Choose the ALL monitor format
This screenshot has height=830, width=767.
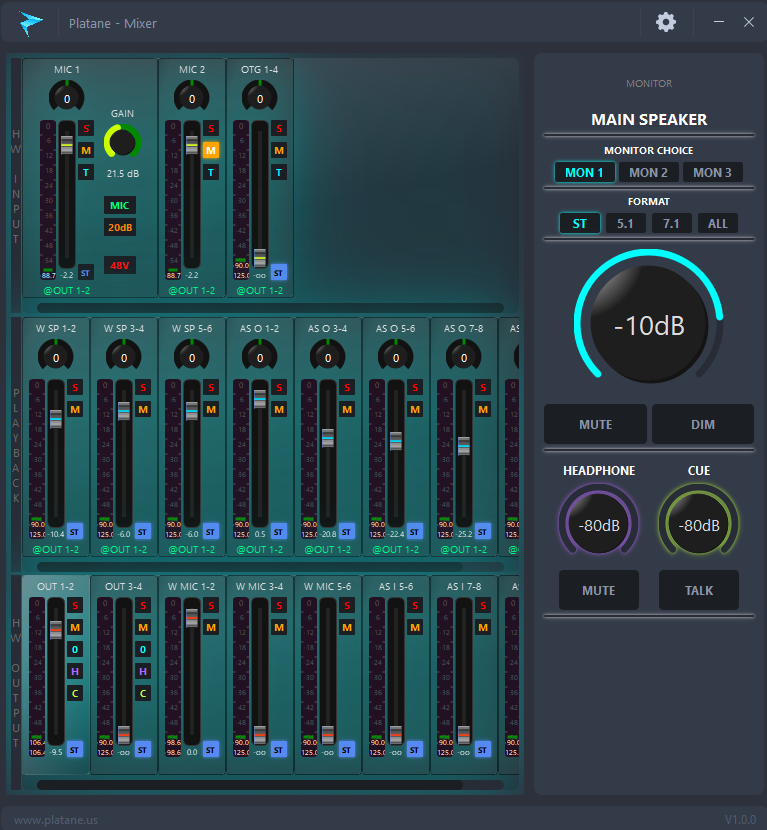(x=718, y=223)
